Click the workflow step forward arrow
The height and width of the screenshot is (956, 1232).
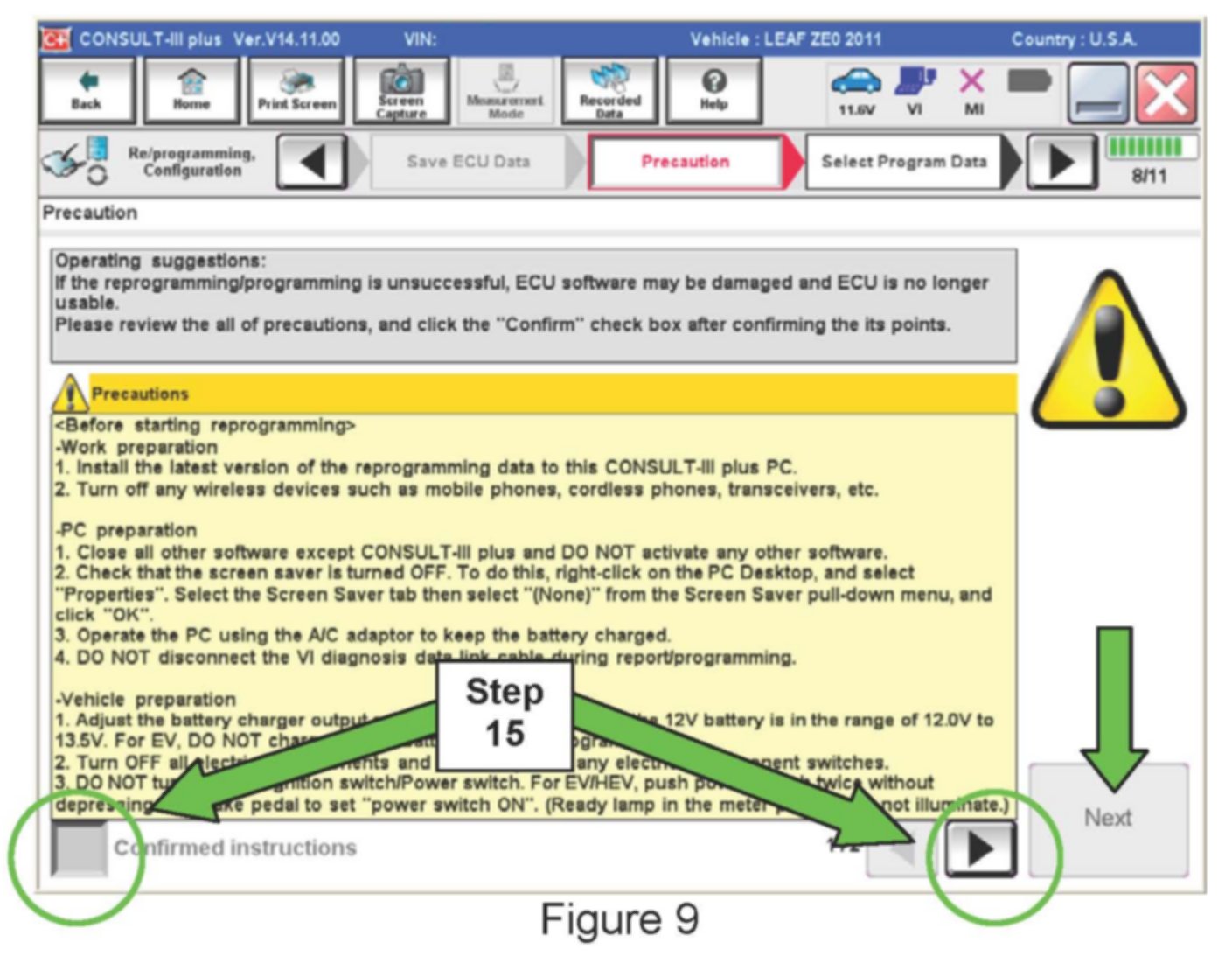1061,162
